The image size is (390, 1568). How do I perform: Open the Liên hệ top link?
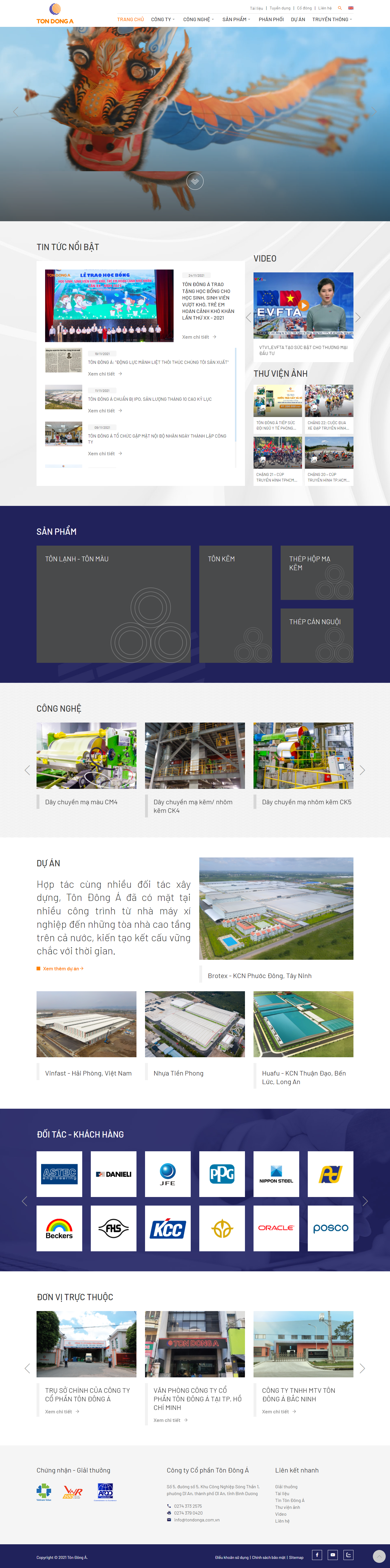point(325,9)
